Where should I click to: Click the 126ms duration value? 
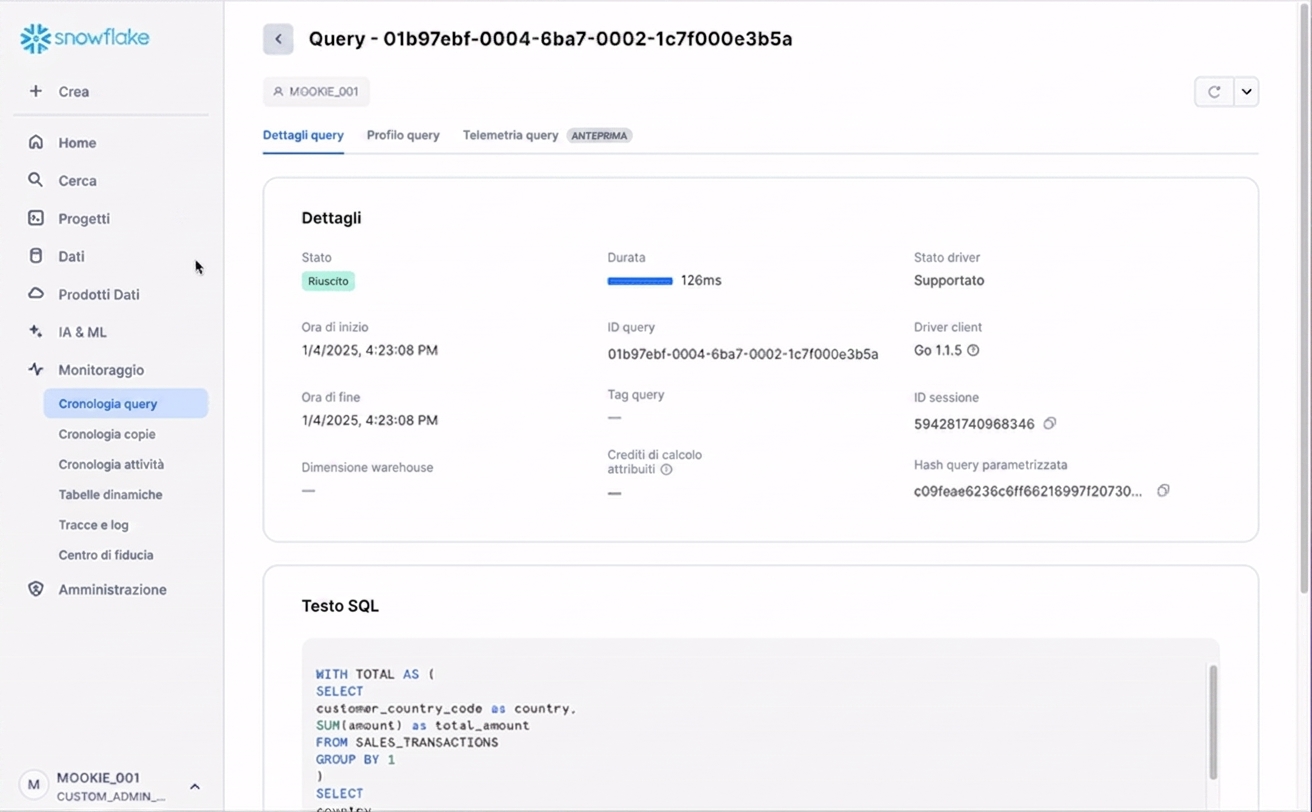pos(701,280)
